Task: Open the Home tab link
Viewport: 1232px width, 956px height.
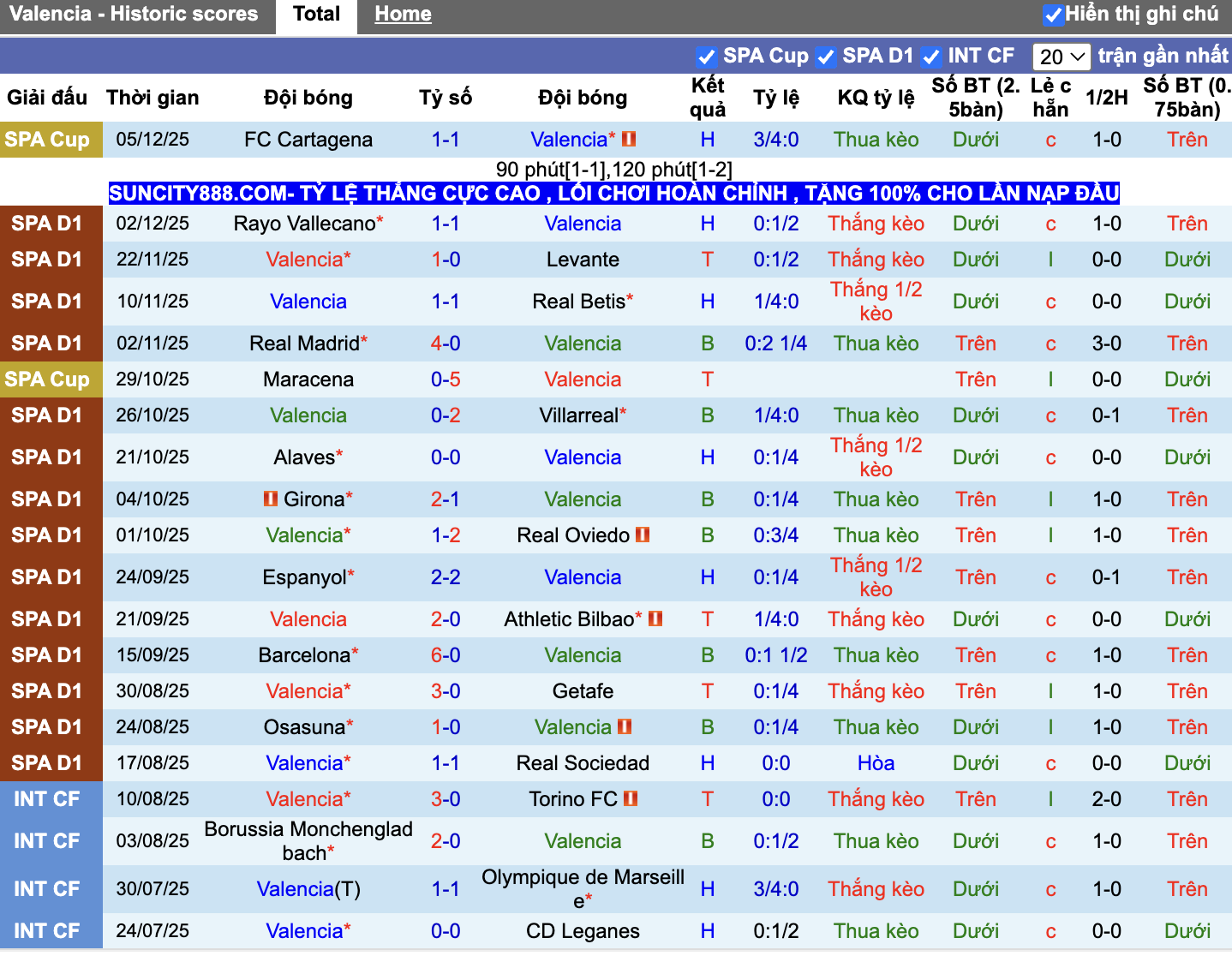Action: pos(403,15)
